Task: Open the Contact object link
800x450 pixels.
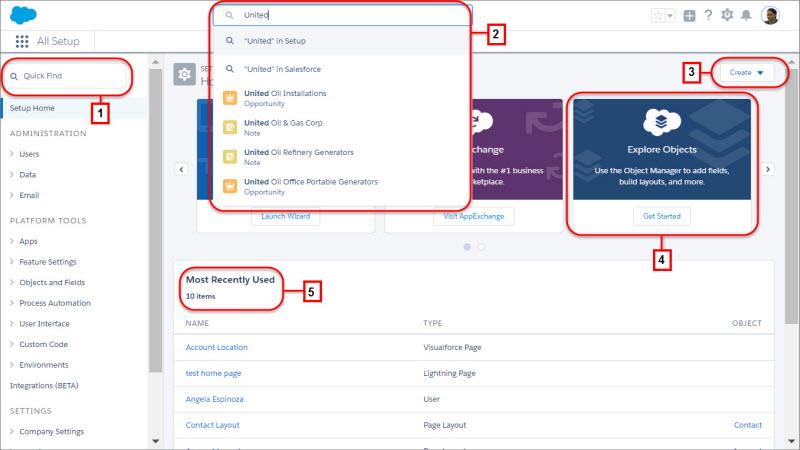Action: (747, 425)
